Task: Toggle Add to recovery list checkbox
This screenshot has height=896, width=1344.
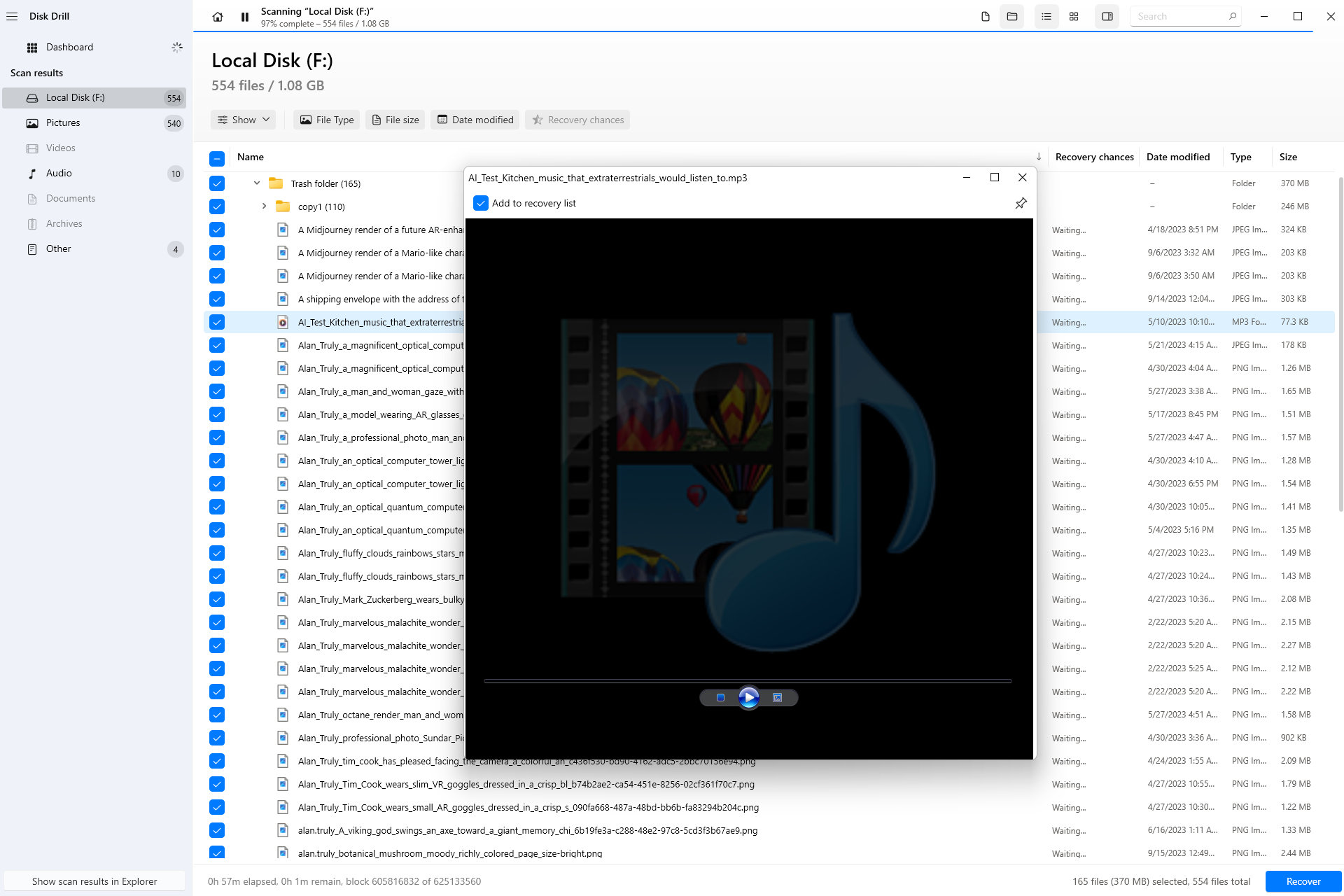Action: click(479, 203)
